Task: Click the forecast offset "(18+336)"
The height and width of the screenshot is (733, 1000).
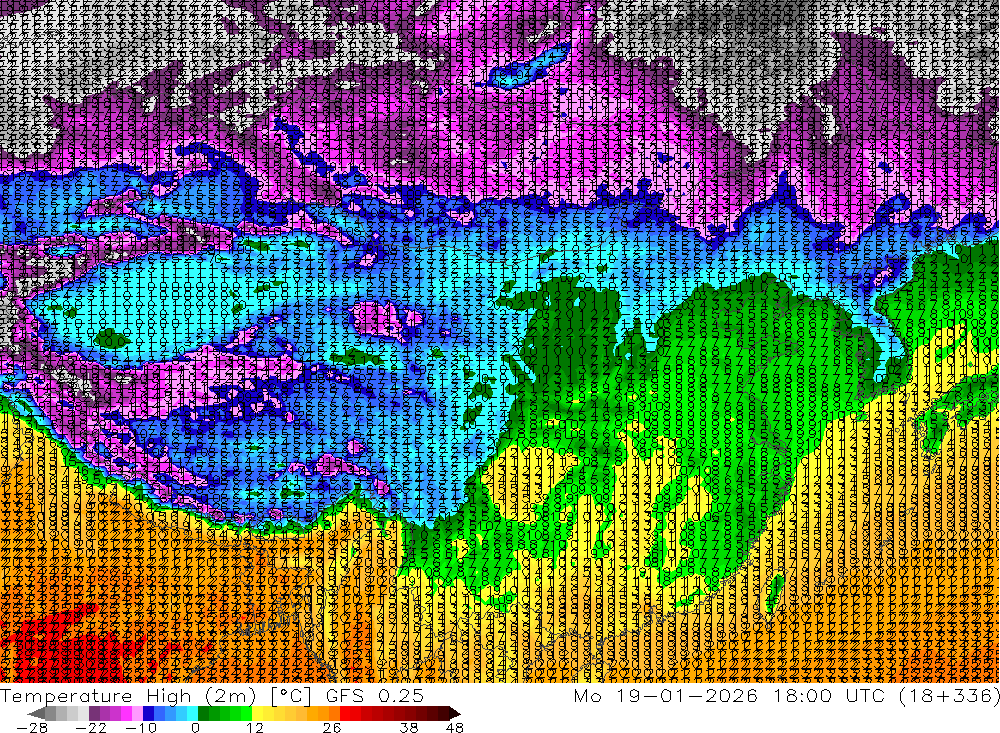Action: click(949, 696)
